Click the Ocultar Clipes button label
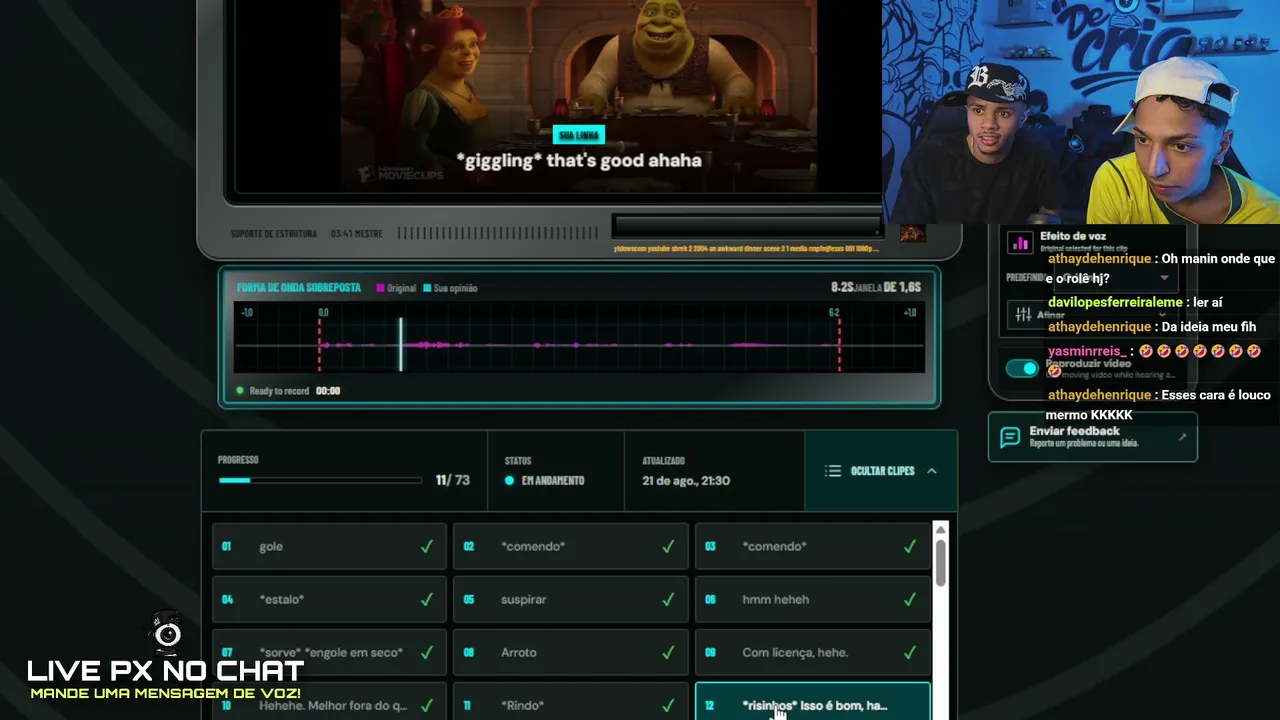1280x720 pixels. 882,471
